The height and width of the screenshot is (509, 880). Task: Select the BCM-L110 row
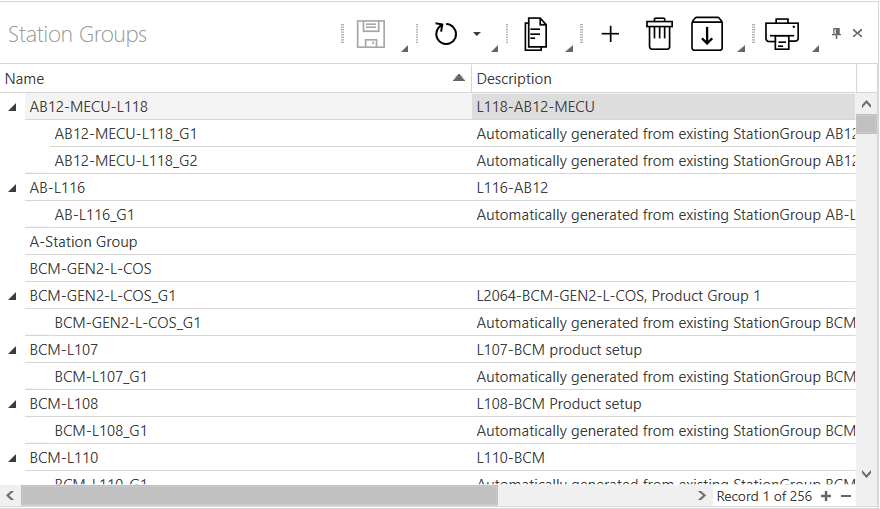click(440, 457)
